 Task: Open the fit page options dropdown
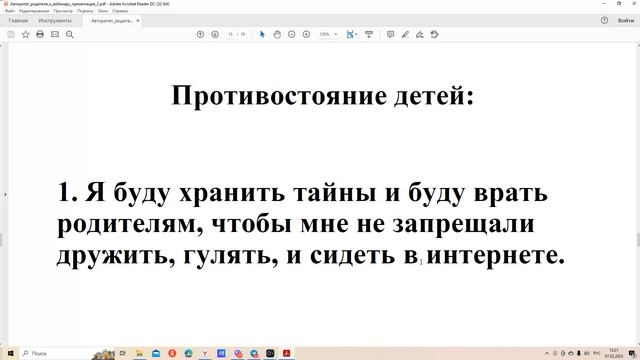(x=351, y=35)
